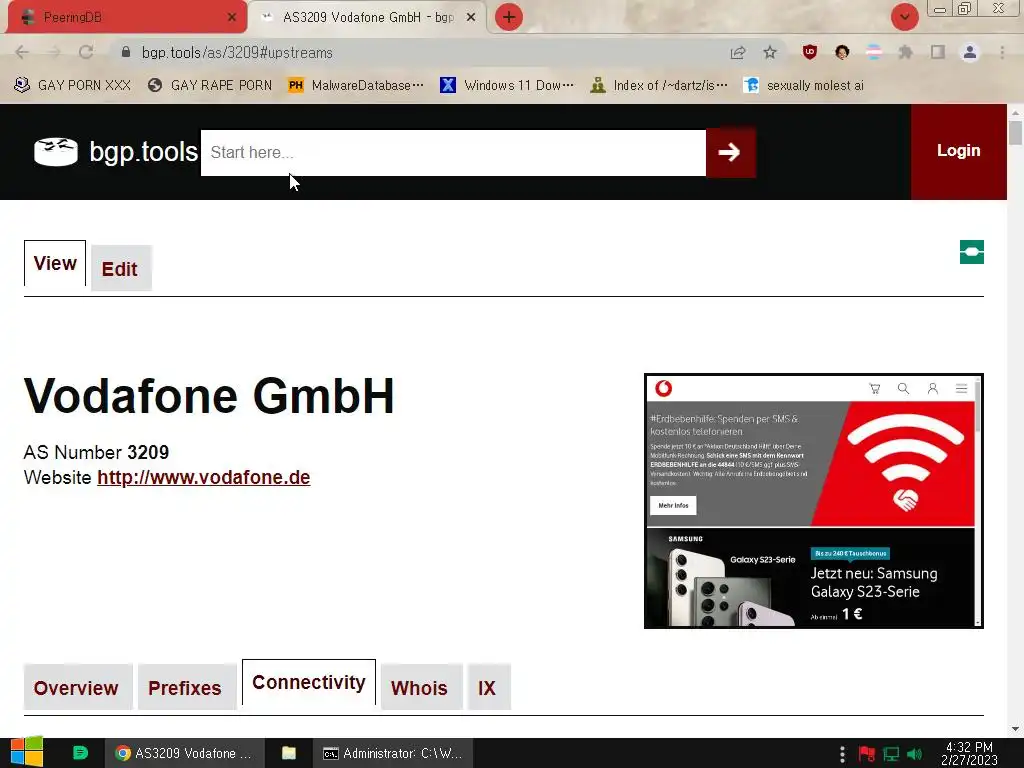The image size is (1024, 768).
Task: Select the AS3209 Vodafone GmbH browser tab
Action: [368, 17]
